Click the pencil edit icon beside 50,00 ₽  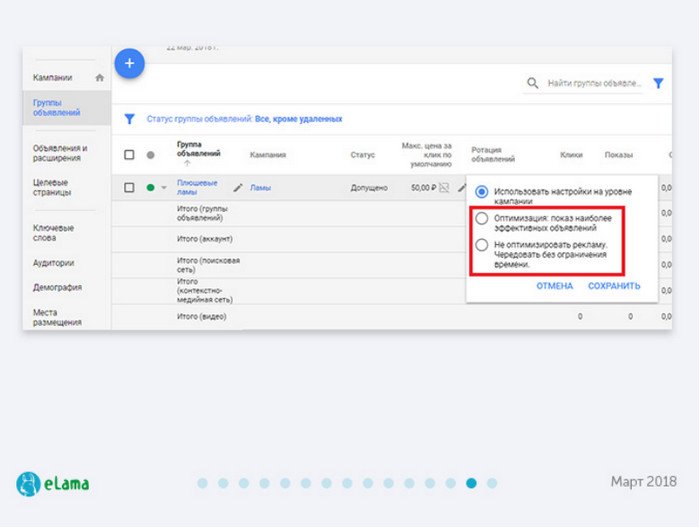tap(461, 187)
